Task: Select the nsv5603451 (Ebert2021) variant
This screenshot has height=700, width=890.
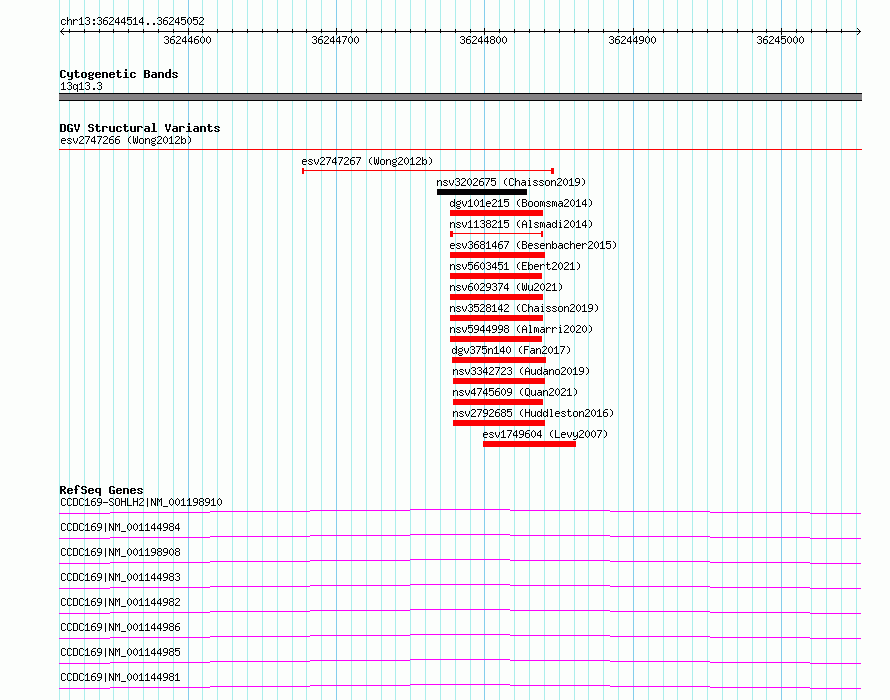Action: click(x=515, y=266)
